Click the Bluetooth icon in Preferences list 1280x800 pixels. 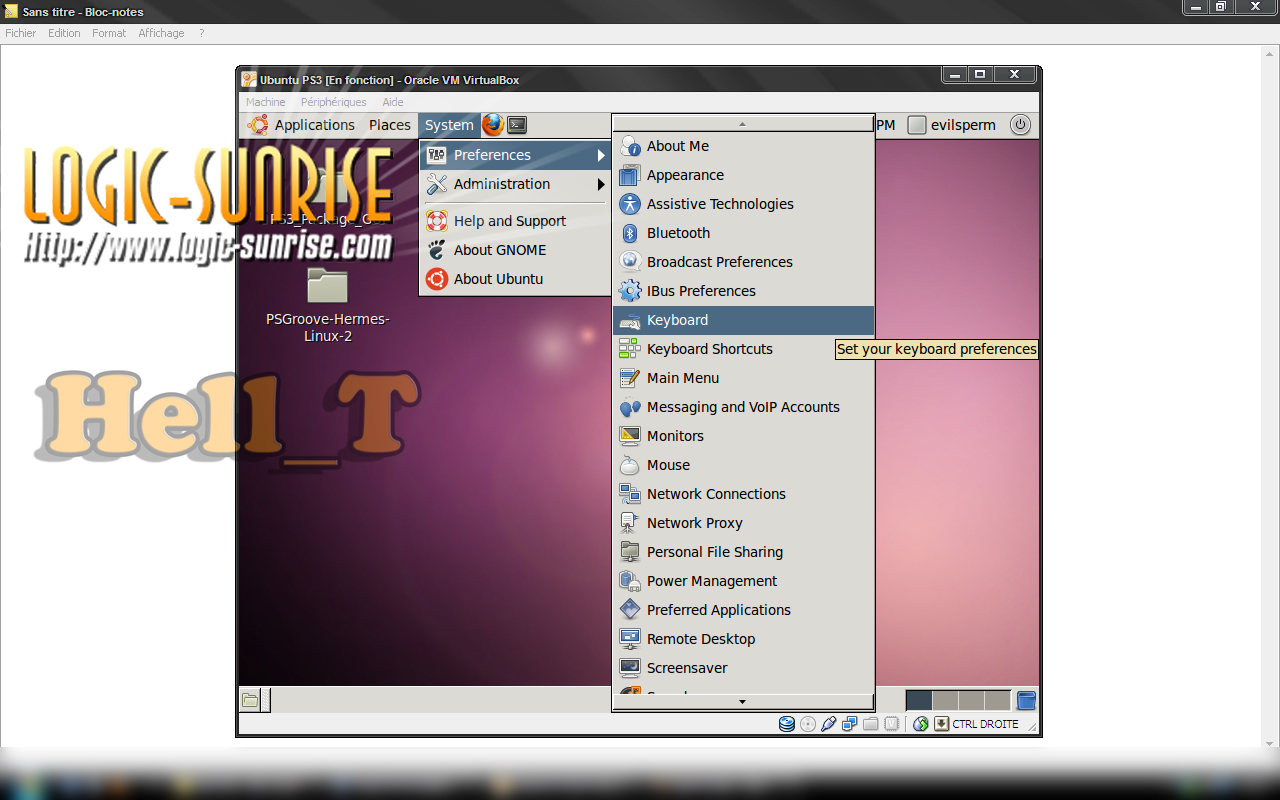(630, 233)
